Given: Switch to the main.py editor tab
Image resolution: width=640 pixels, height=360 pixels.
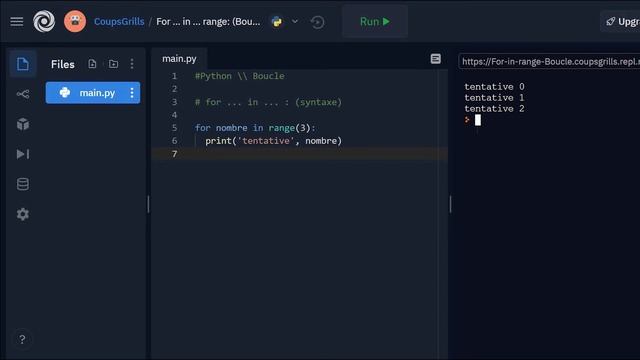Looking at the screenshot, I should pos(179,59).
